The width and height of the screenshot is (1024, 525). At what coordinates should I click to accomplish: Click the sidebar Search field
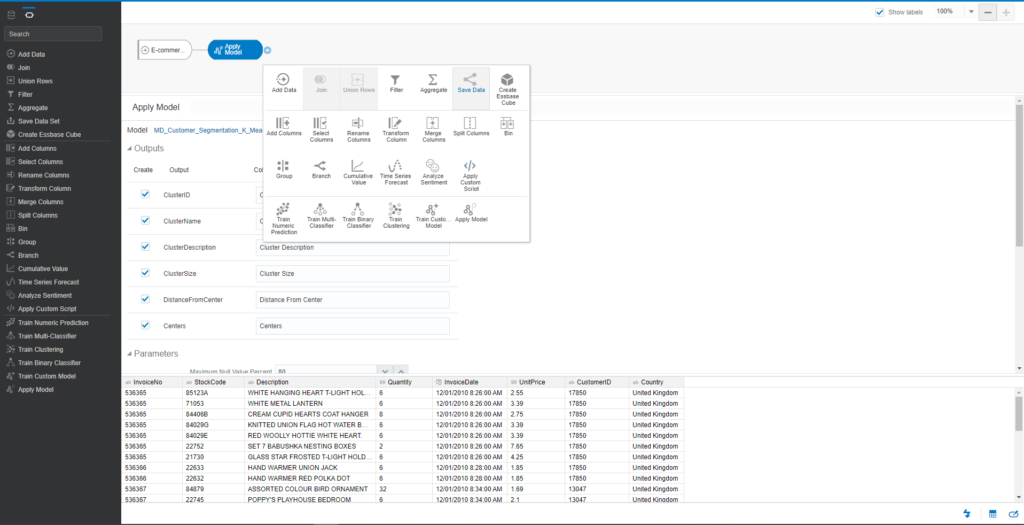point(53,33)
